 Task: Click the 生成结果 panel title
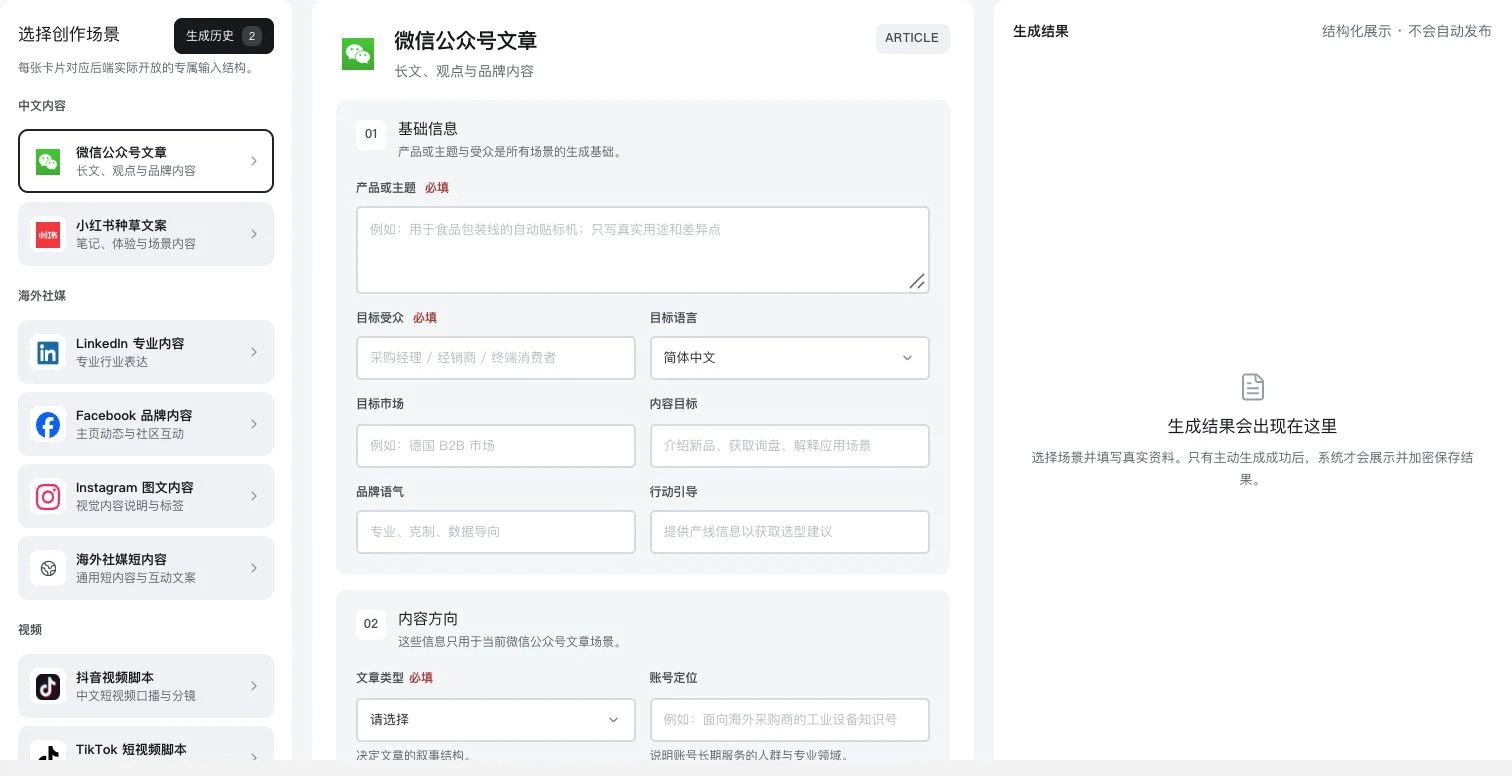click(1041, 31)
